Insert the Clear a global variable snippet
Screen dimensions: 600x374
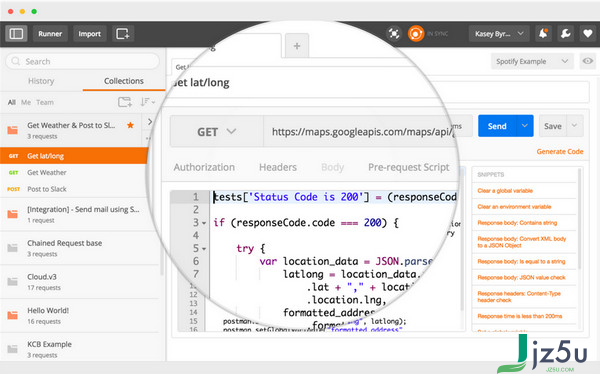coord(505,191)
